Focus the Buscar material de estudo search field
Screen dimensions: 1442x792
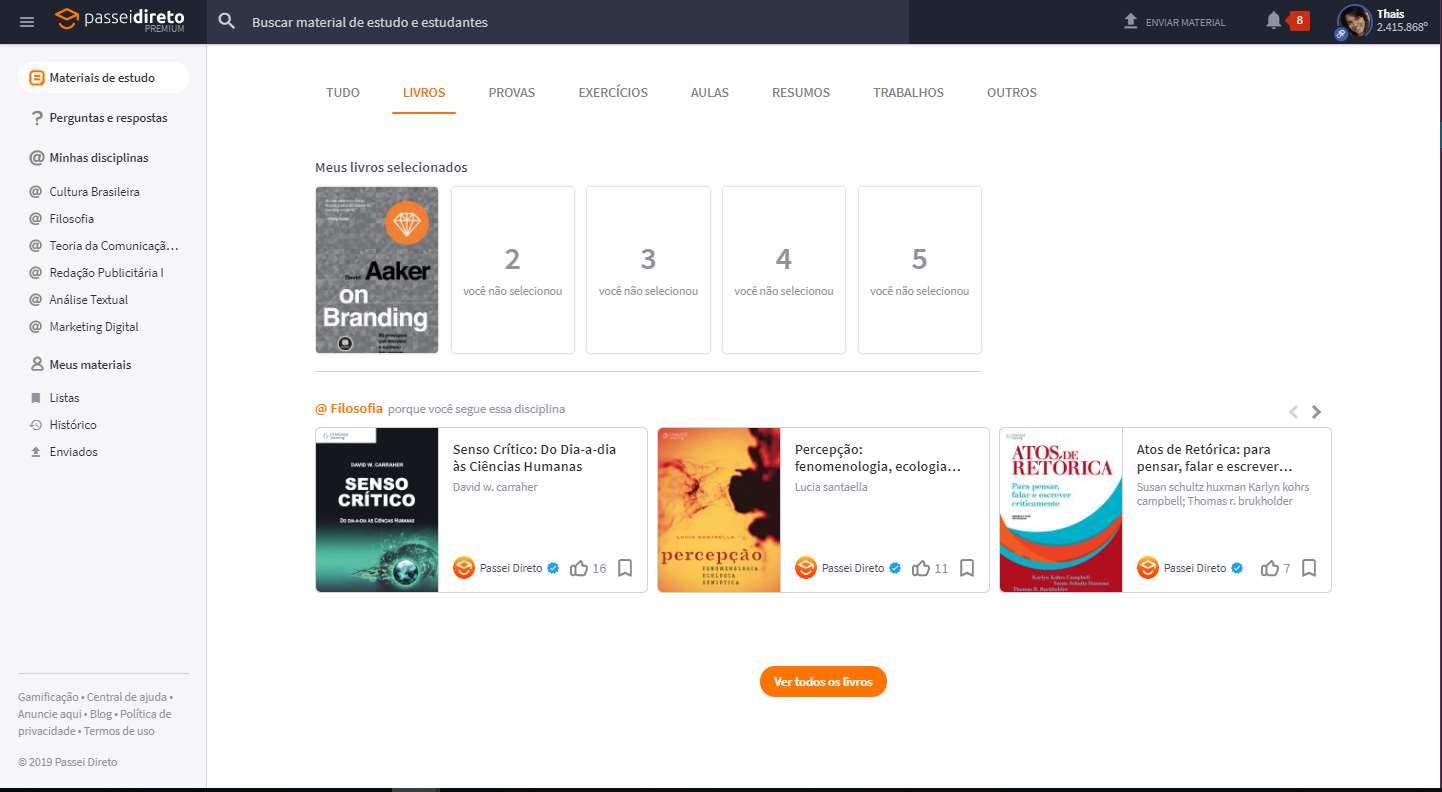tap(558, 22)
